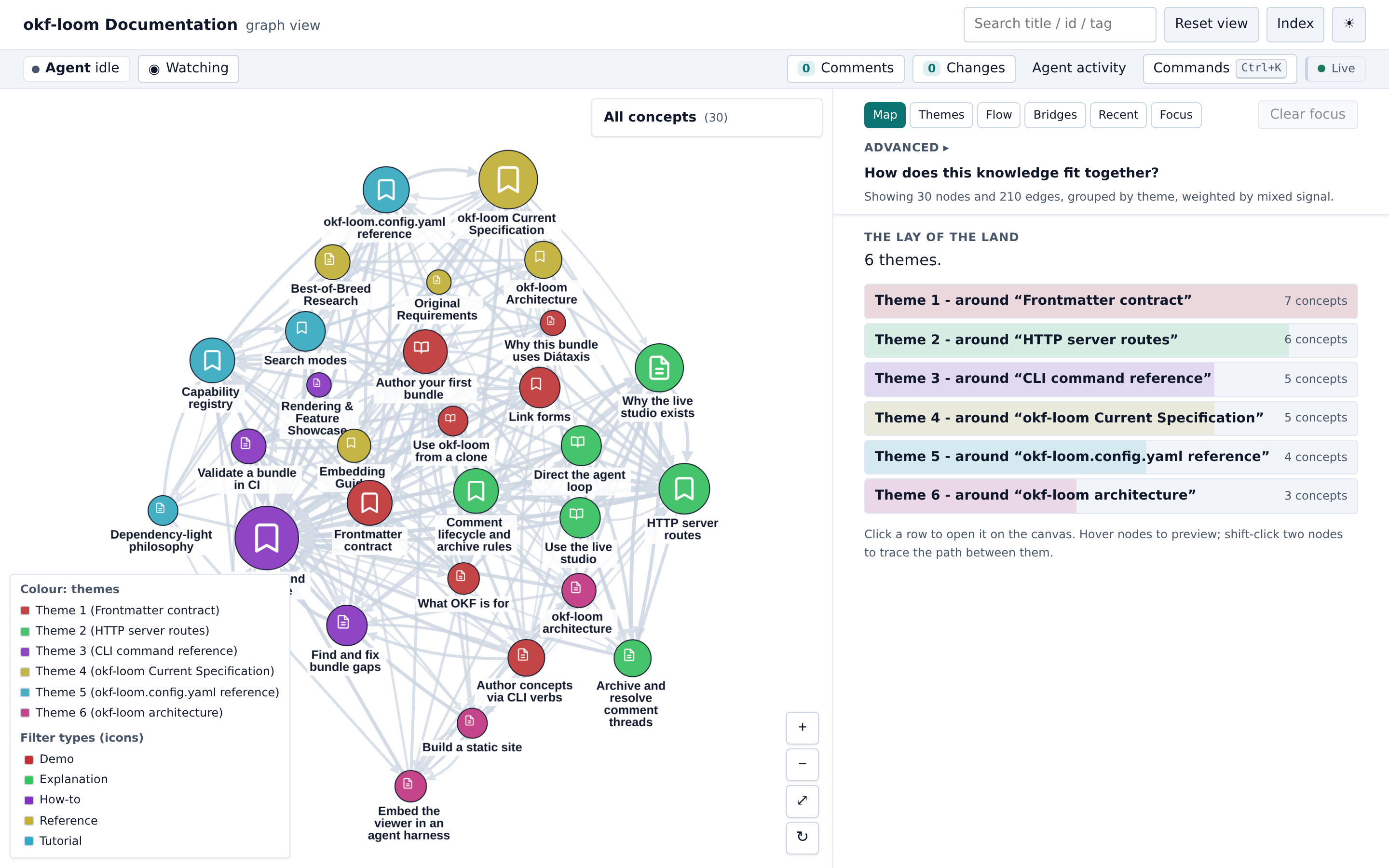Select the Embedding Guide node
Image resolution: width=1389 pixels, height=868 pixels.
354,446
